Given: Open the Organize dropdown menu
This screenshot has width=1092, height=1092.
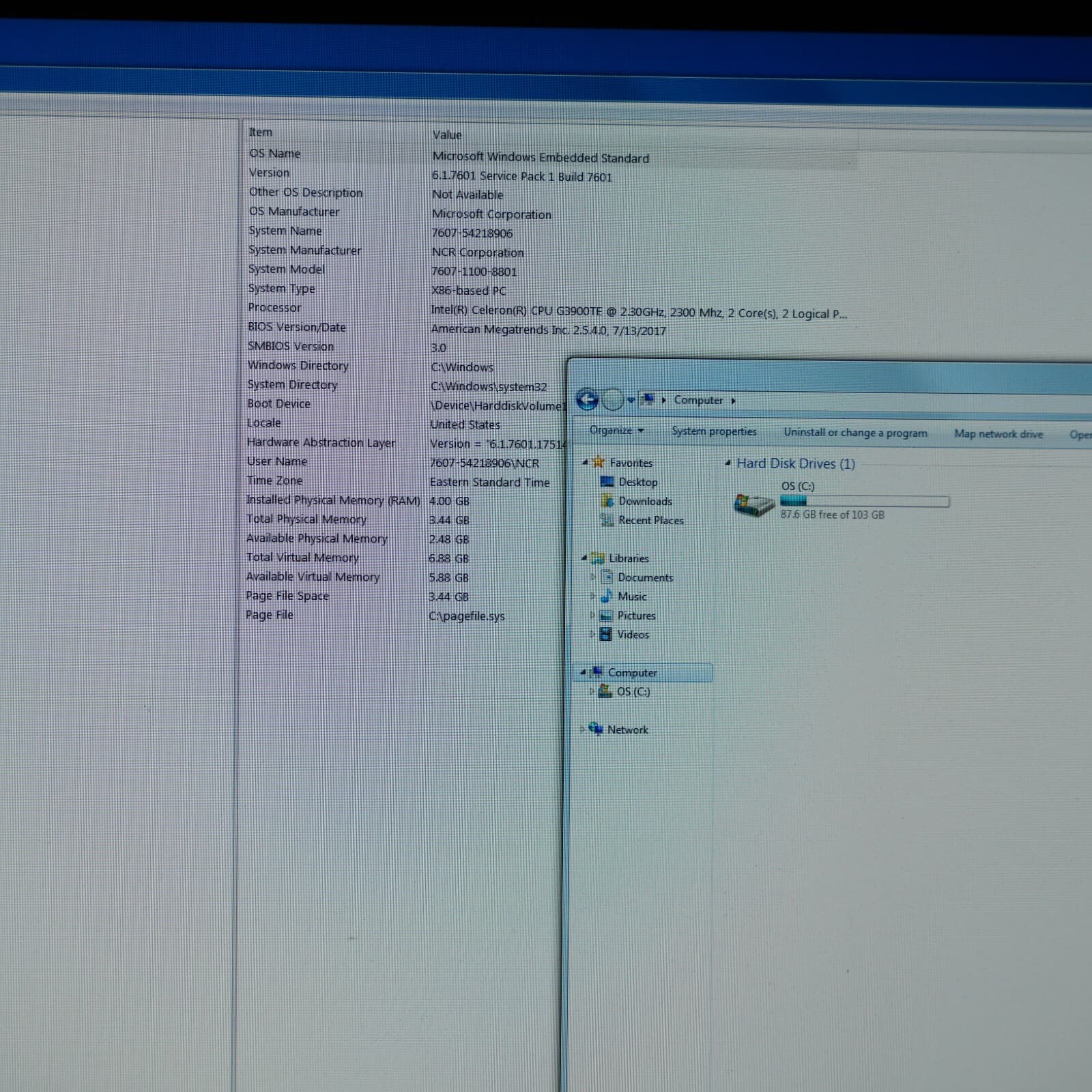Looking at the screenshot, I should click(x=616, y=431).
